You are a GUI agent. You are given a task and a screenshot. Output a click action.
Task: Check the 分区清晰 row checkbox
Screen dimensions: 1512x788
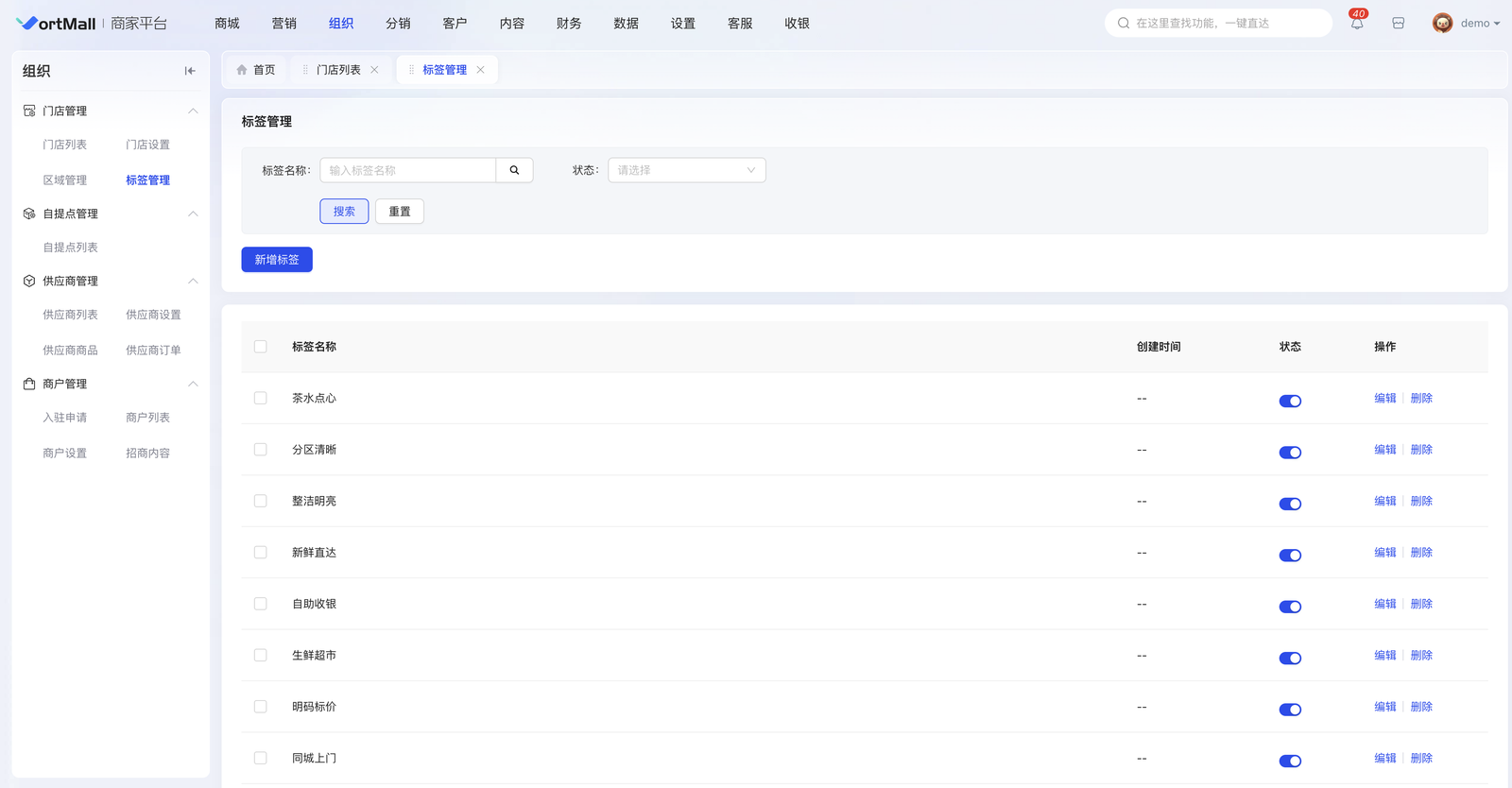coord(261,450)
